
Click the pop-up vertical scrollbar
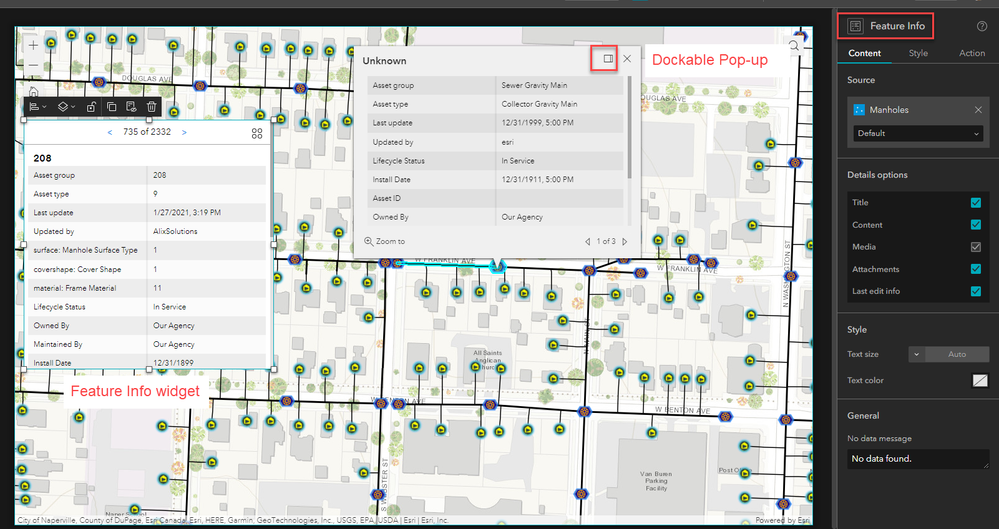tap(629, 127)
